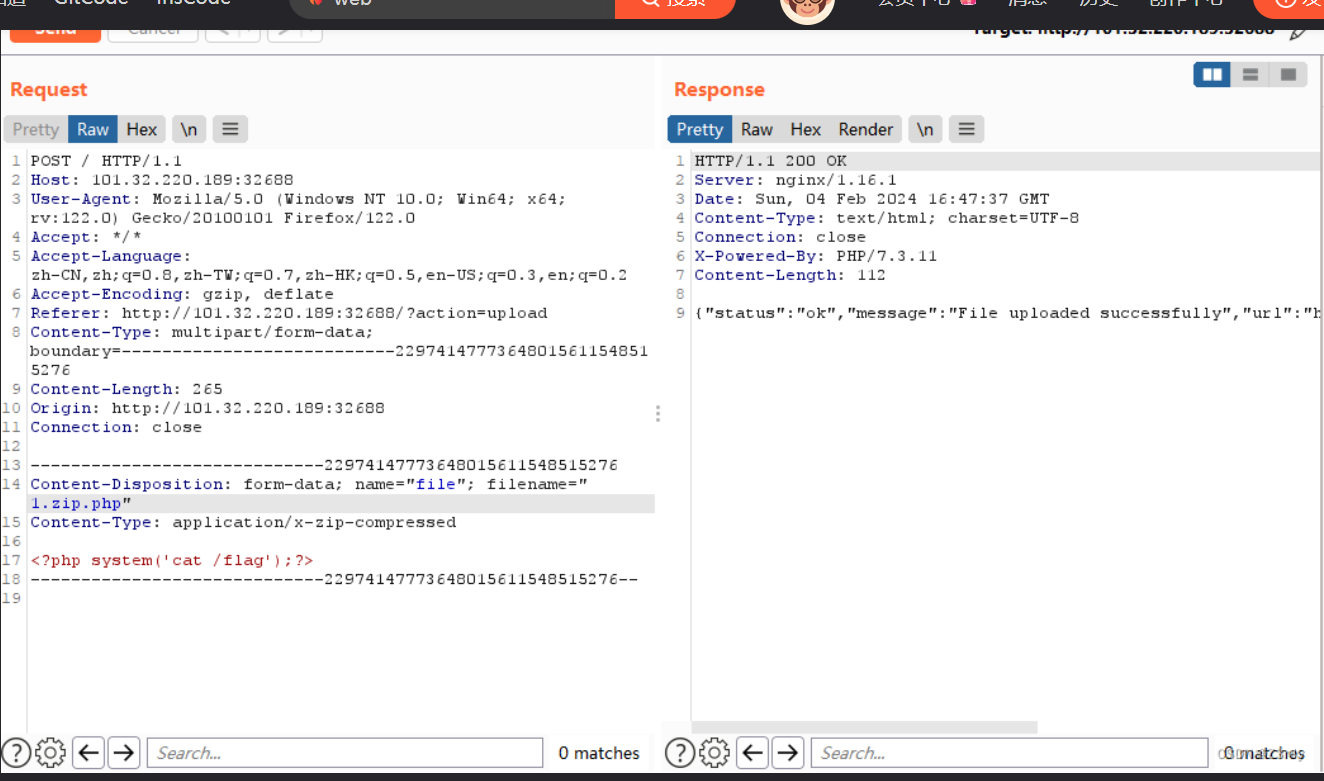Click the Request search input field

click(345, 753)
